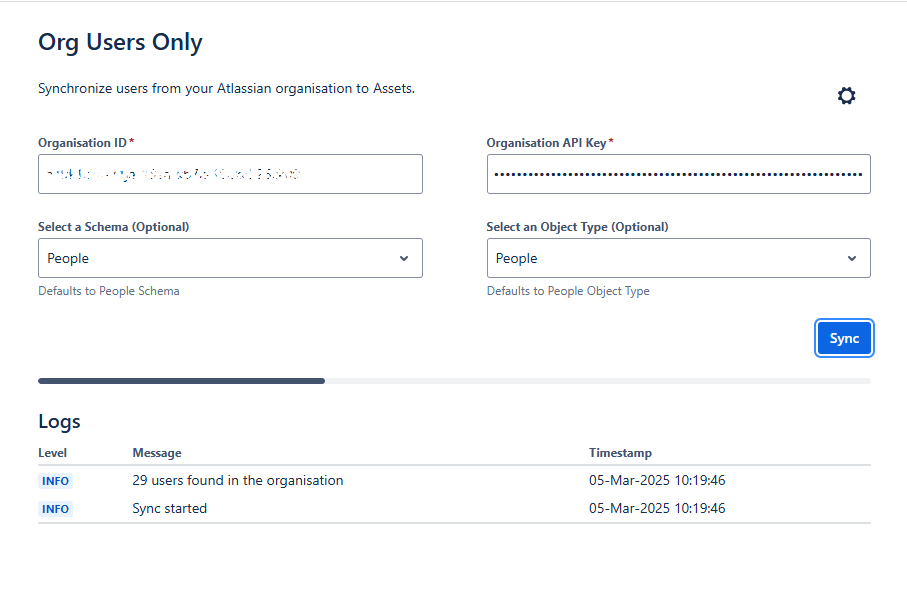Click the Sync button
Image resolution: width=907 pixels, height=606 pixels.
pyautogui.click(x=844, y=338)
